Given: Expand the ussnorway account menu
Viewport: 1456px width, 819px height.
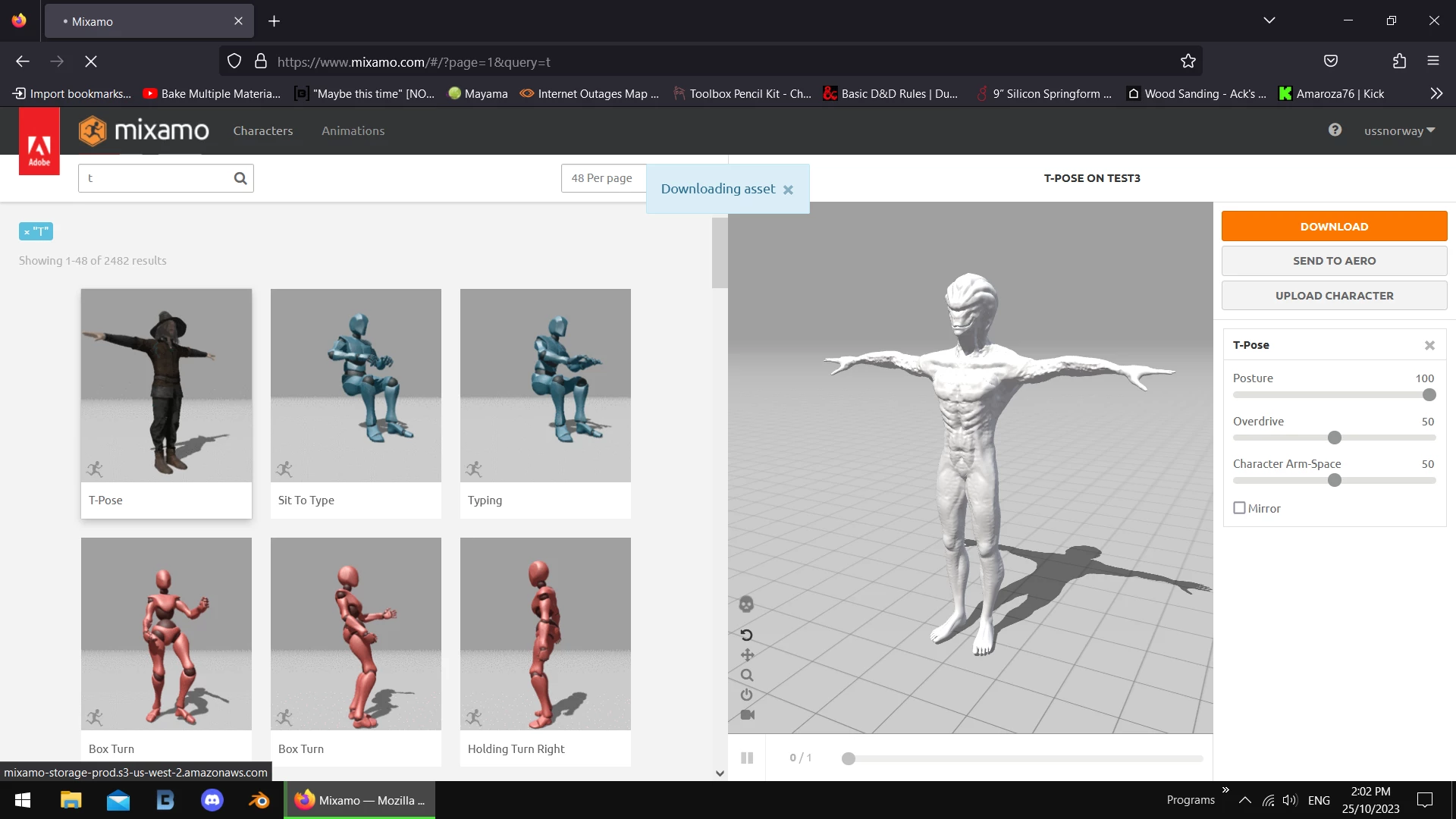Looking at the screenshot, I should 1399,130.
